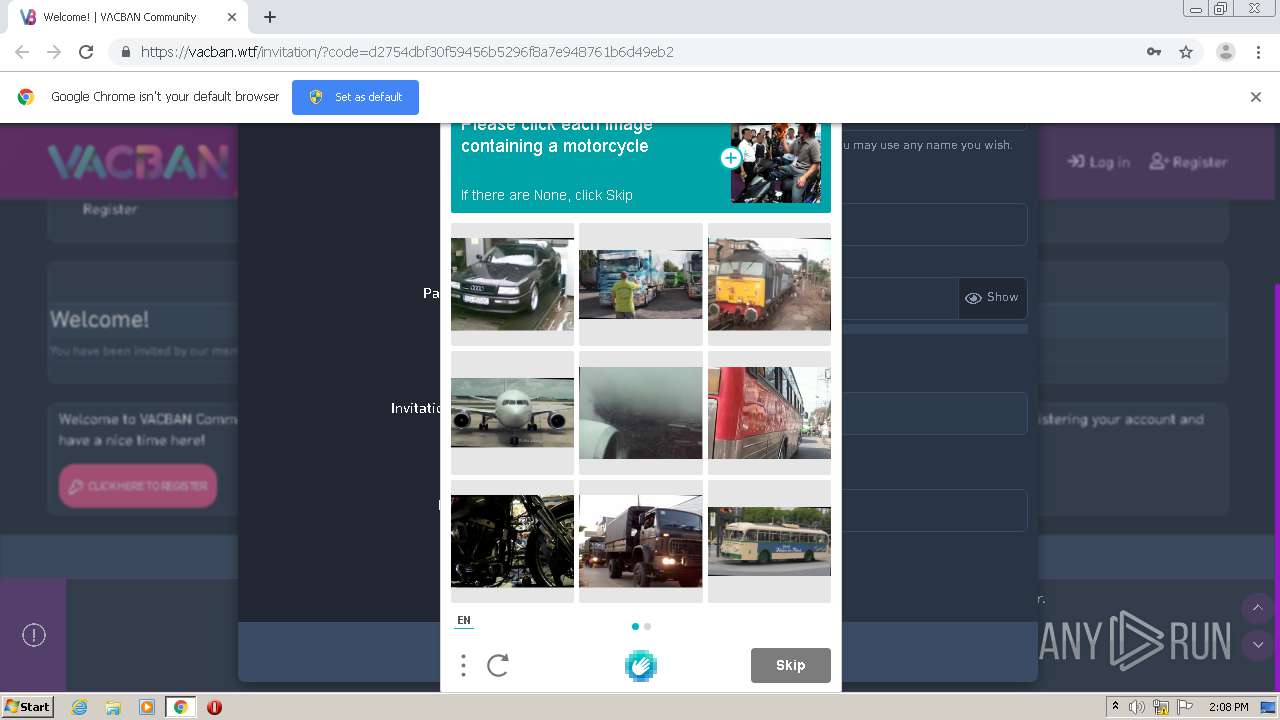The width and height of the screenshot is (1280, 720).
Task: Click the Log in link
Action: click(1098, 162)
